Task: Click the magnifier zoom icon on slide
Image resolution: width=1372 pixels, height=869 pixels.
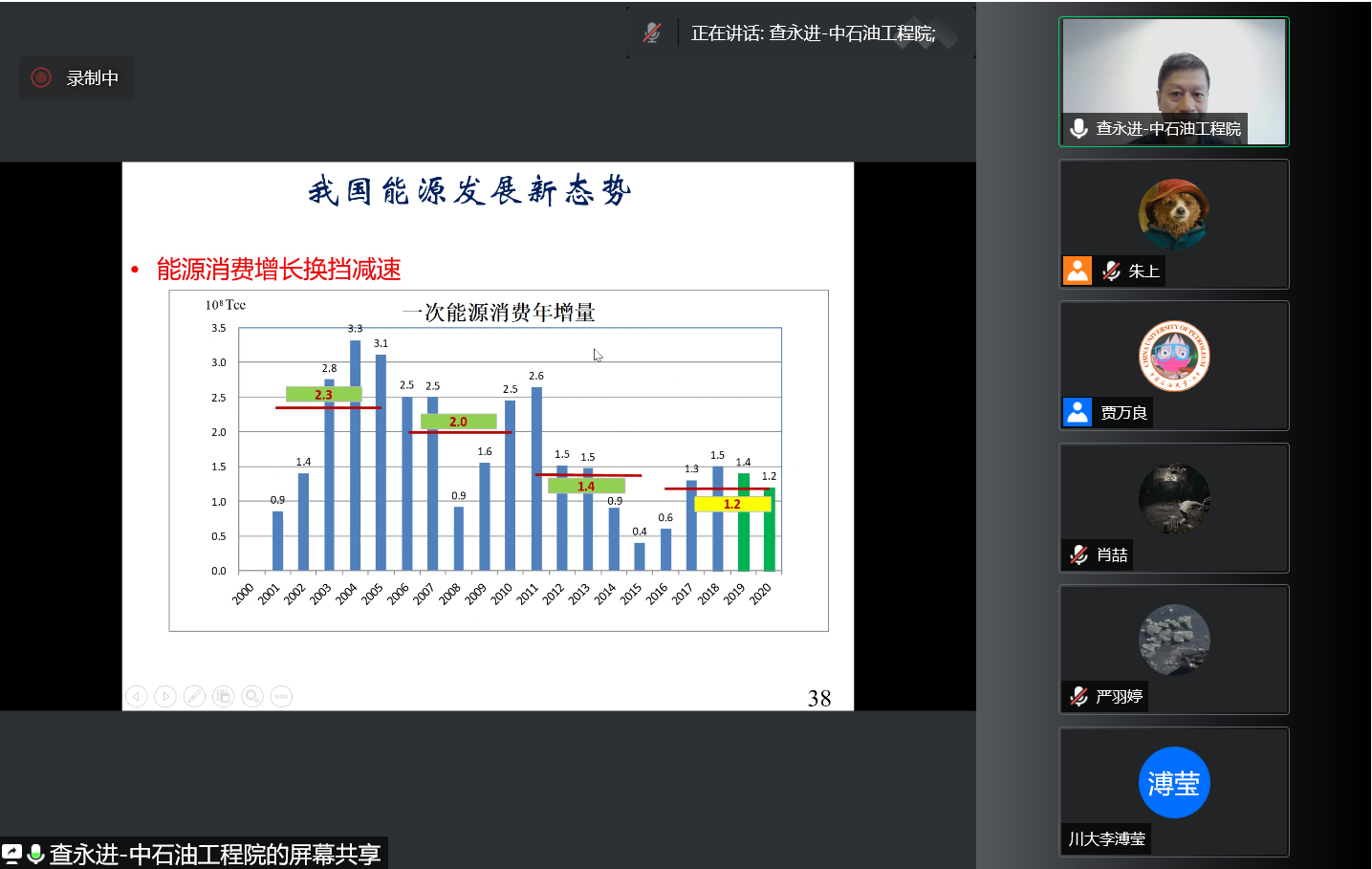Action: coord(252,697)
